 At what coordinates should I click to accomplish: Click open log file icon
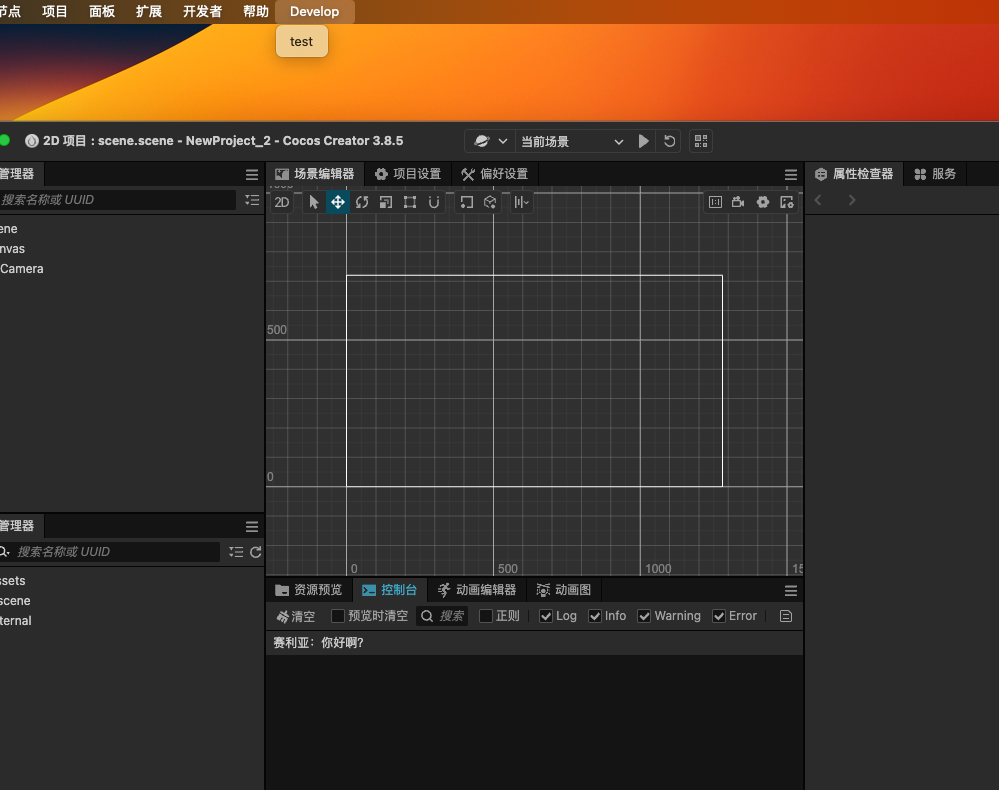point(786,616)
